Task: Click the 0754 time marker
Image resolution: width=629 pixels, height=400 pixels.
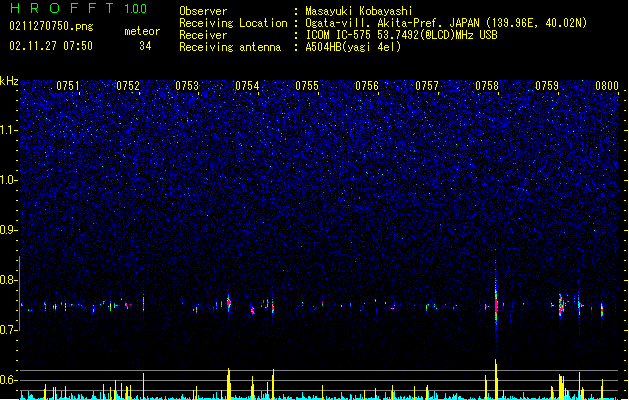Action: pos(247,86)
